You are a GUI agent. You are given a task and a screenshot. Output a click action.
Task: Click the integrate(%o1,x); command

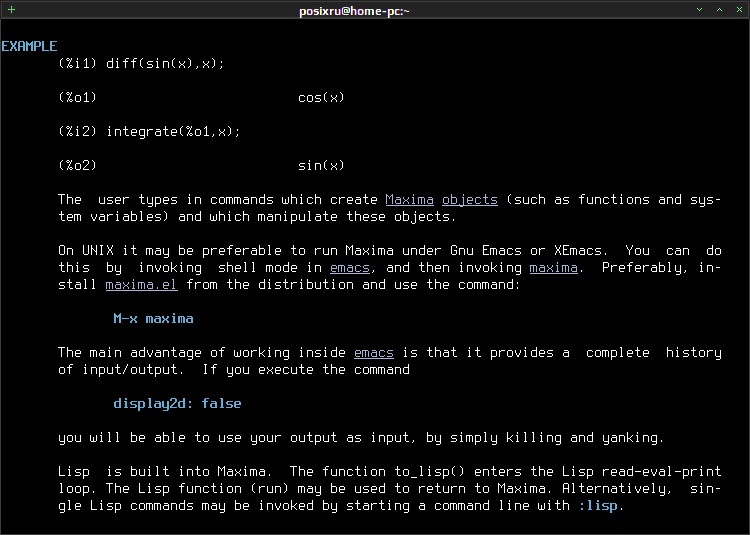point(173,131)
